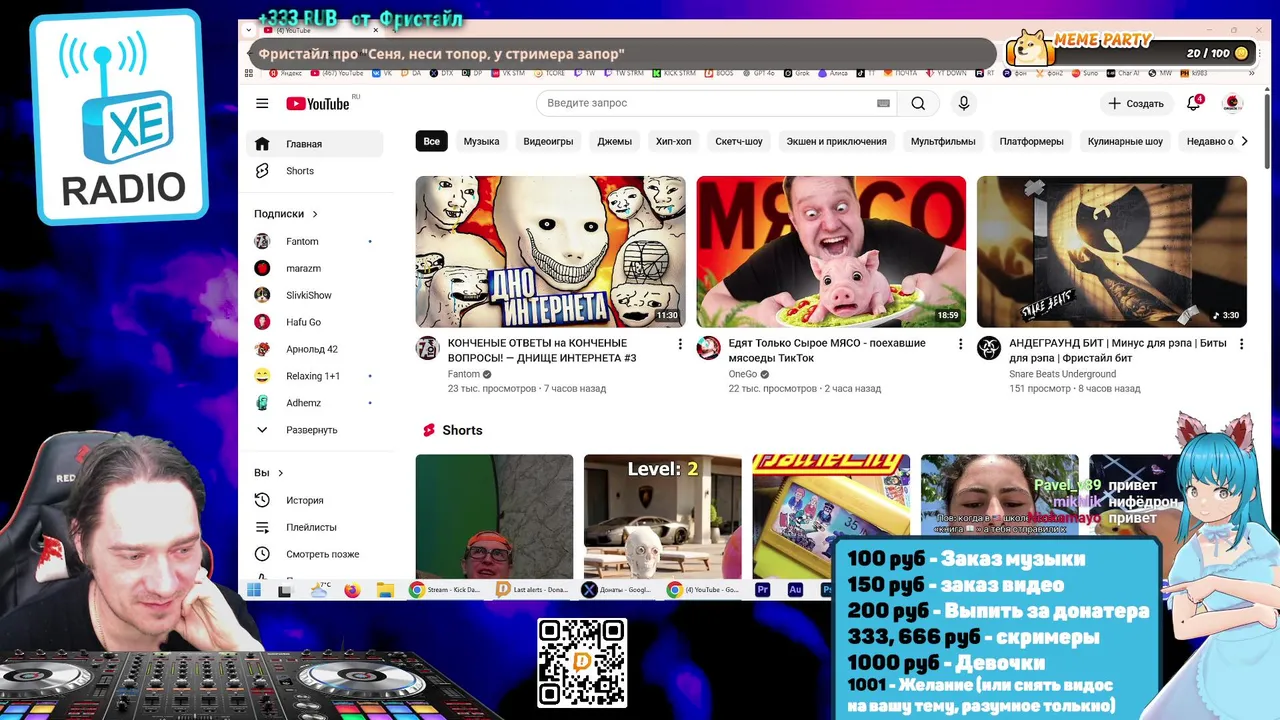Open Premiere Pro in the taskbar
Screen dimensions: 1280x720
pos(763,590)
